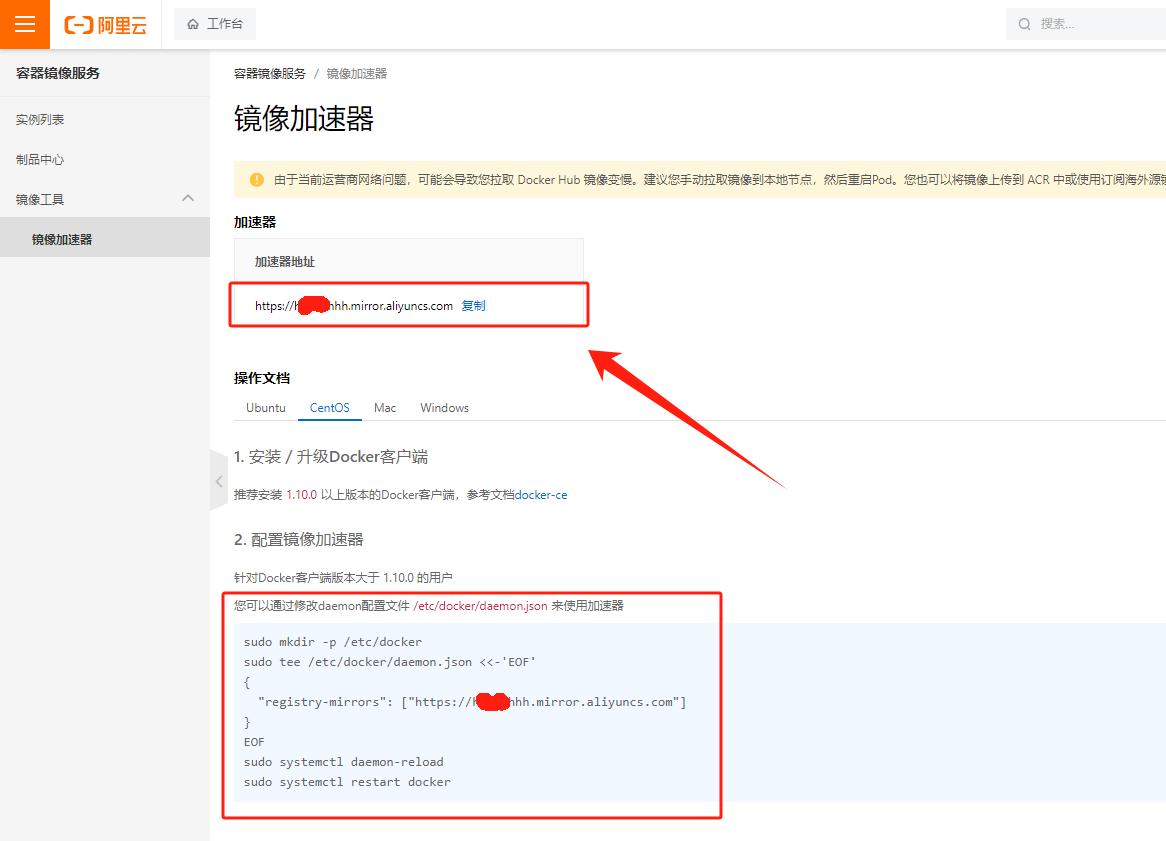The width and height of the screenshot is (1166, 841).
Task: Open 实例列表 in the sidebar
Action: click(40, 119)
